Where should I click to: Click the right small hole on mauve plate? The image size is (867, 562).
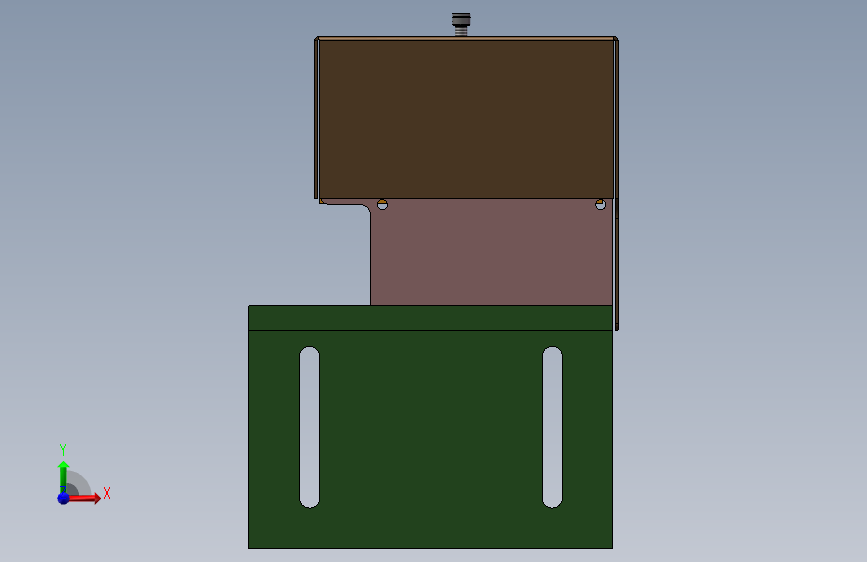click(600, 205)
